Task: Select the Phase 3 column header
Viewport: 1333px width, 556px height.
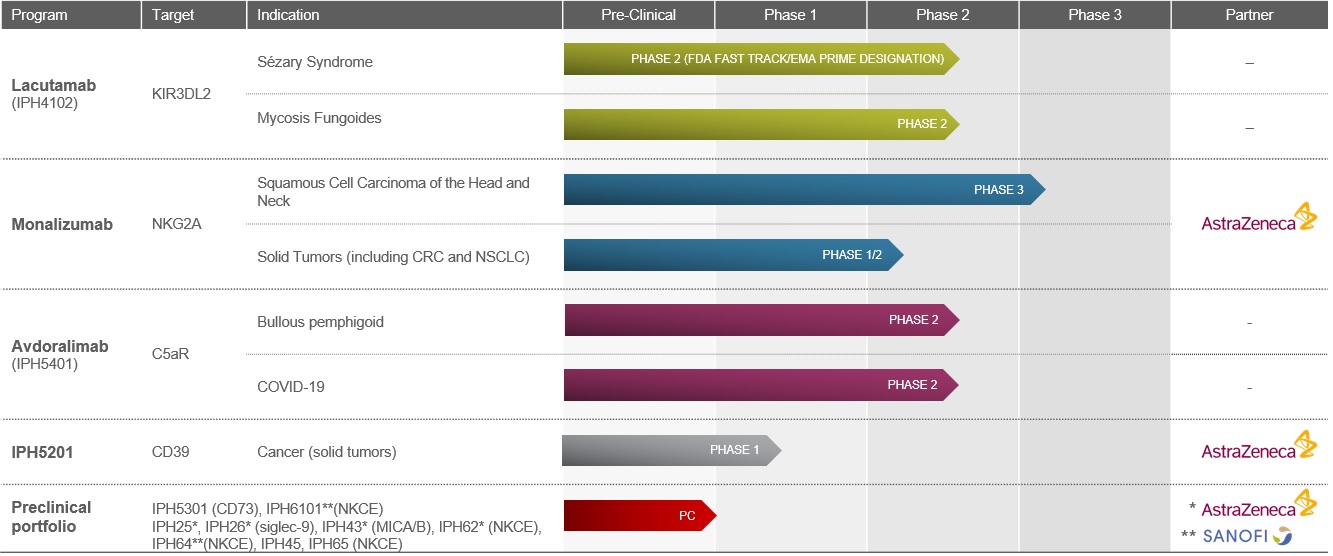Action: click(x=1094, y=15)
